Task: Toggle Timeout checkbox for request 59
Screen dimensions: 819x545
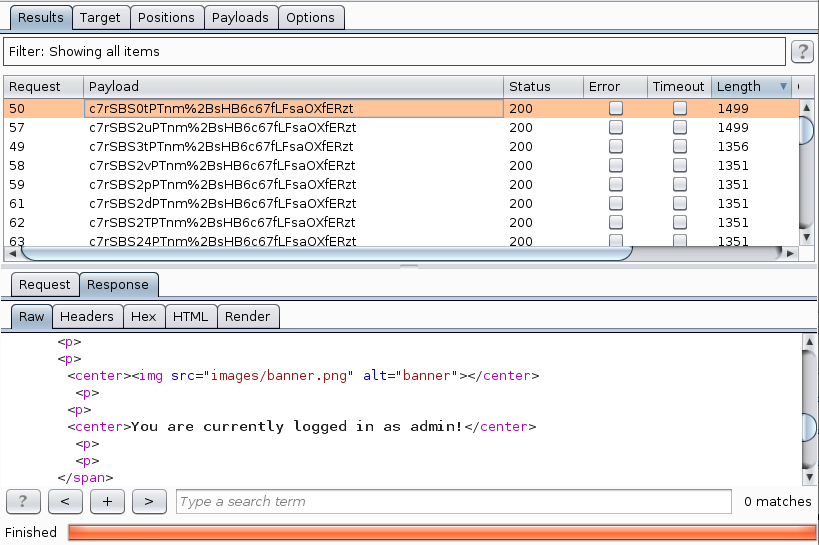Action: (680, 184)
